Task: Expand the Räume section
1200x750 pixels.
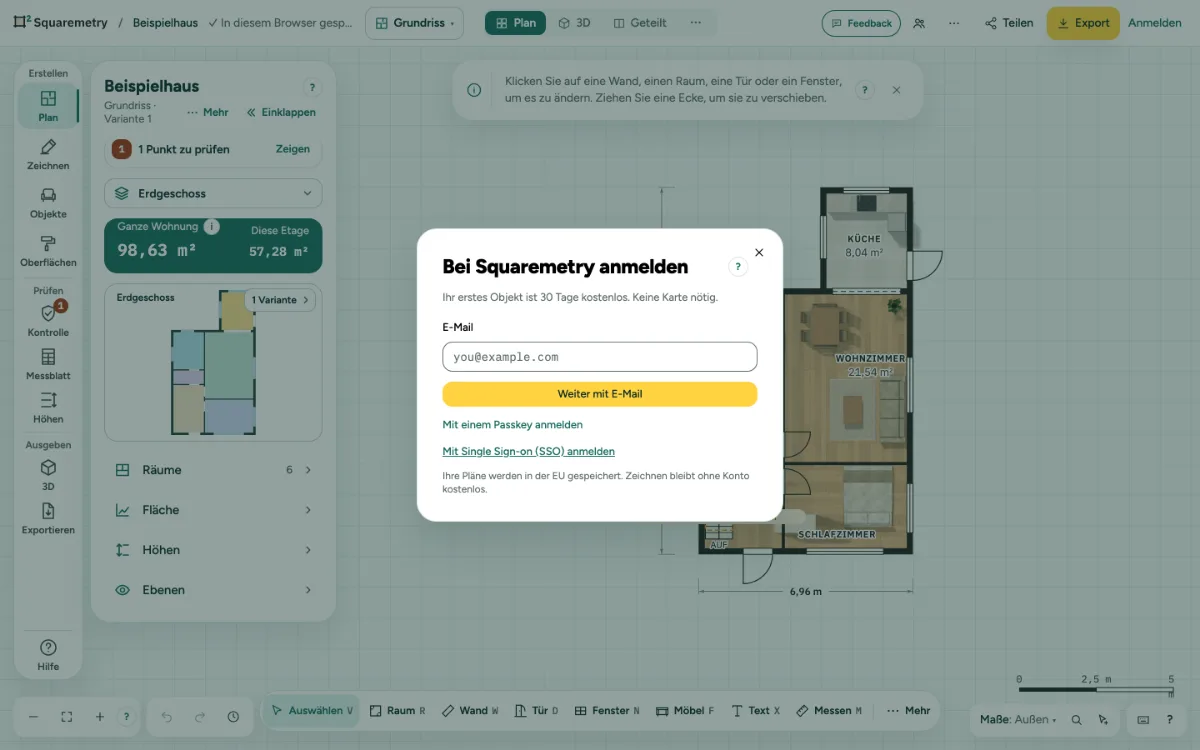Action: point(213,470)
